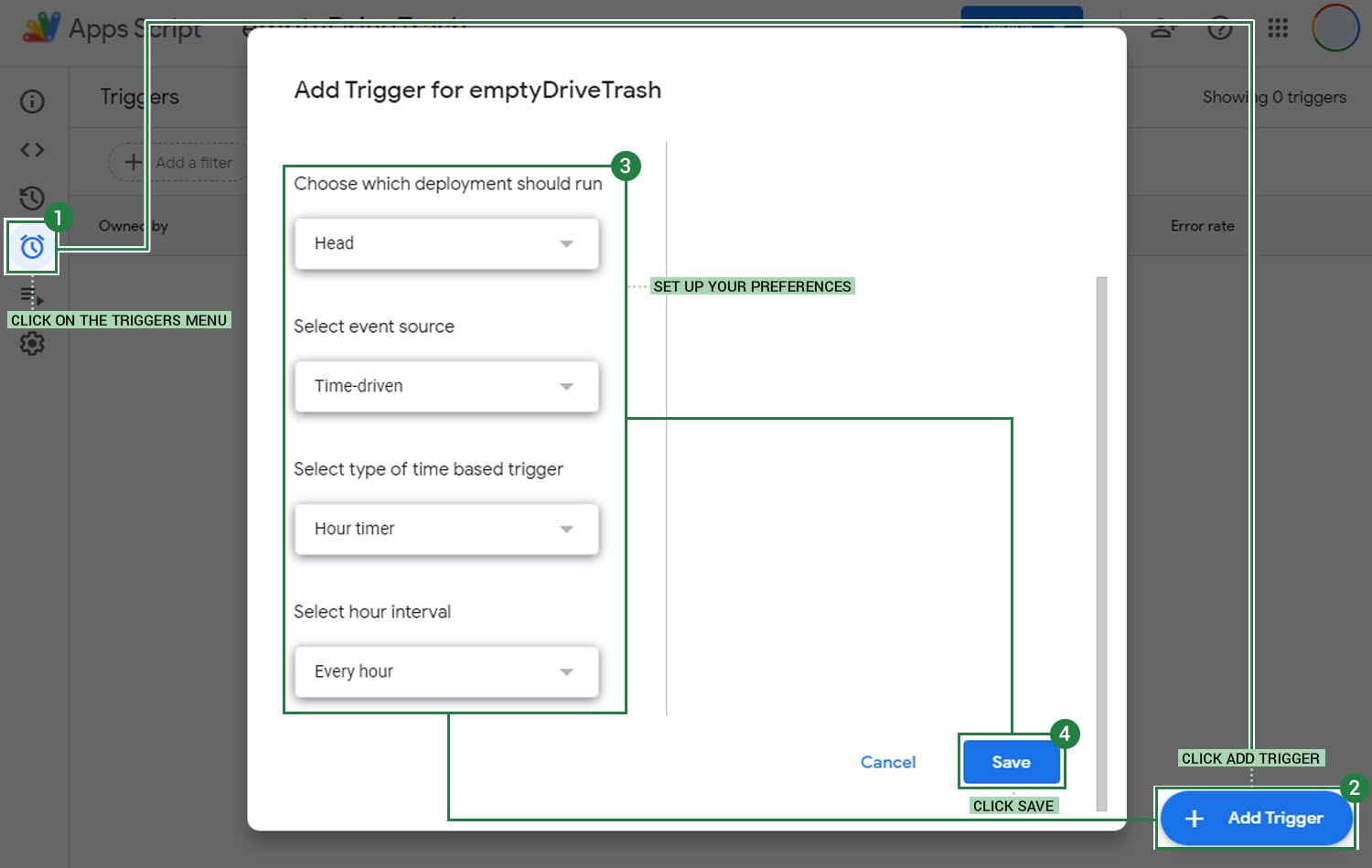Open Apps Script help with the question mark
1372x868 pixels.
(x=1220, y=28)
